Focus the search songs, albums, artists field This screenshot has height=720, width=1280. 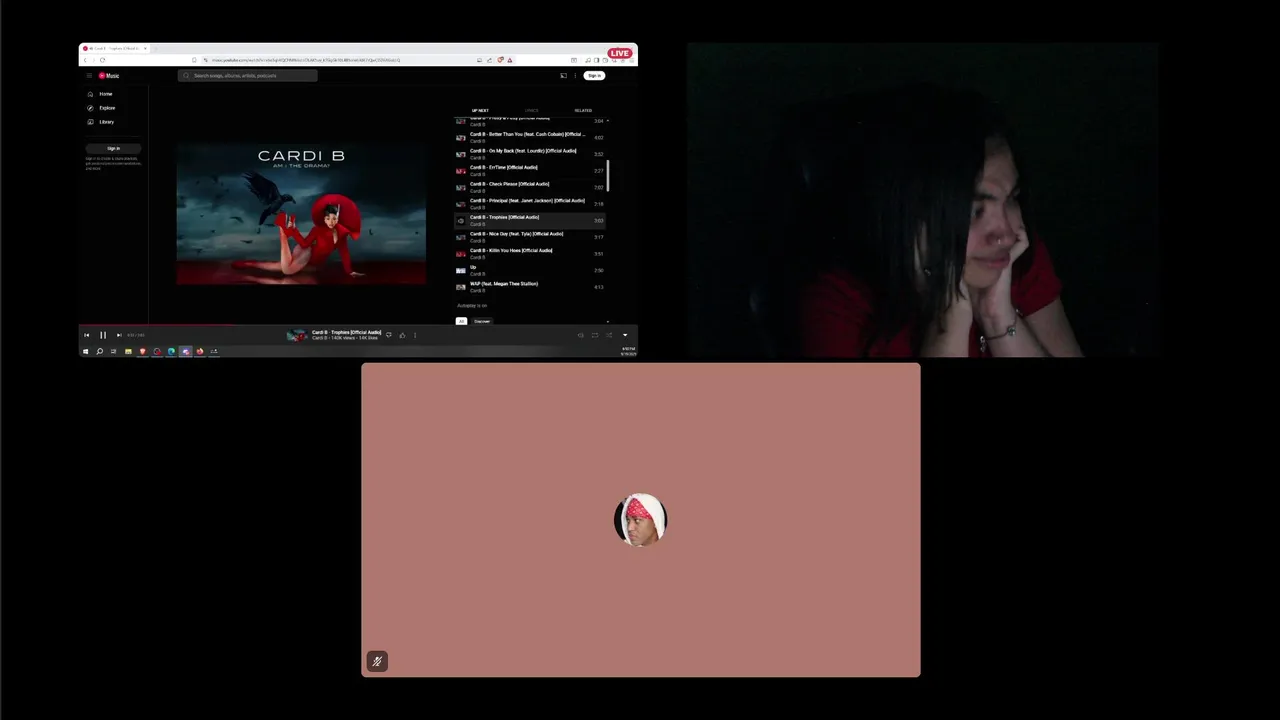248,76
